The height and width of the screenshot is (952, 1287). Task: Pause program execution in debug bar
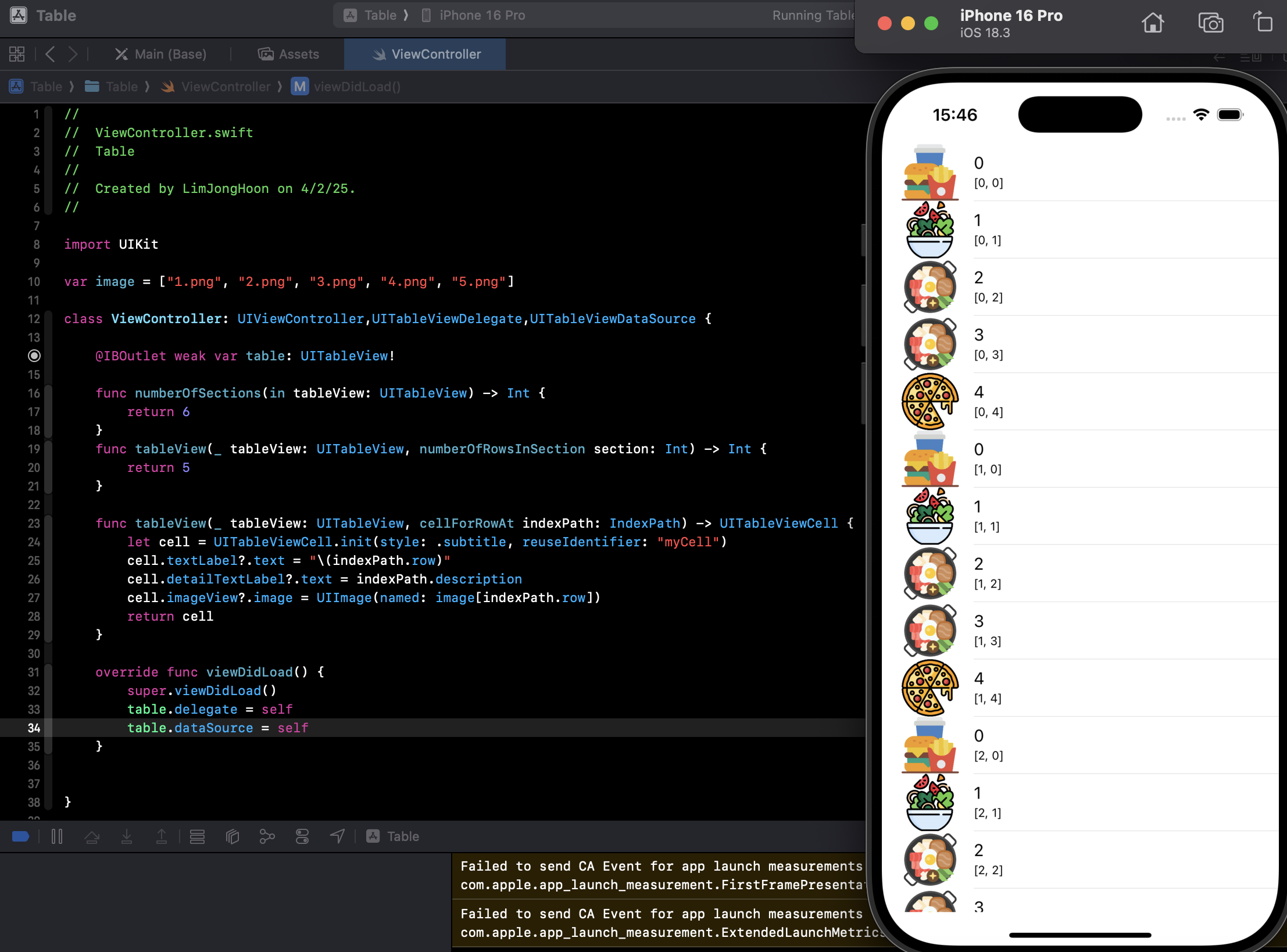click(57, 836)
